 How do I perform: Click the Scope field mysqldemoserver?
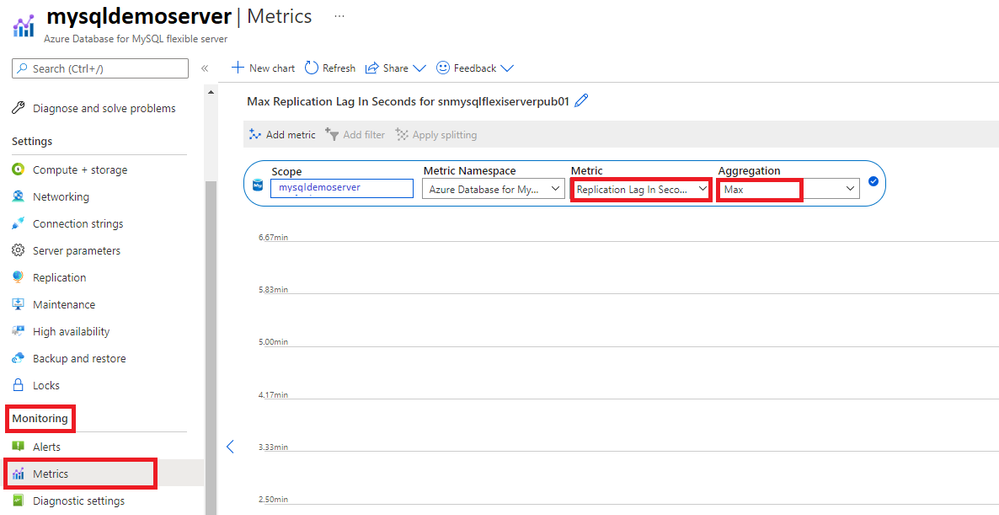click(341, 189)
